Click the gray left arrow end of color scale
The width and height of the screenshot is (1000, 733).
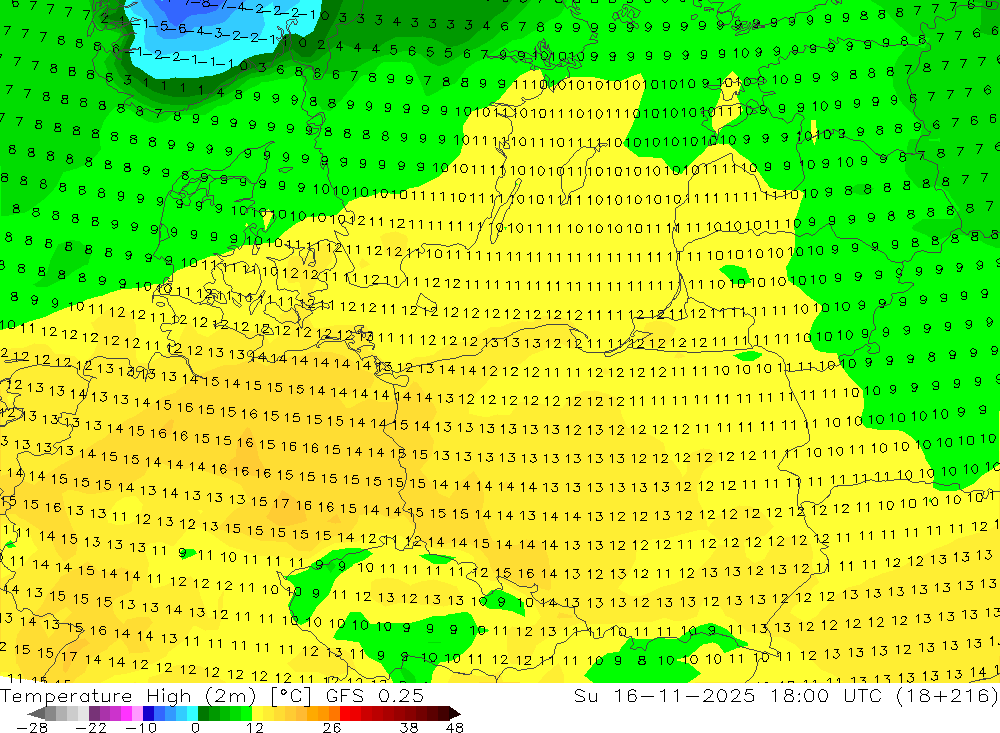pyautogui.click(x=37, y=714)
